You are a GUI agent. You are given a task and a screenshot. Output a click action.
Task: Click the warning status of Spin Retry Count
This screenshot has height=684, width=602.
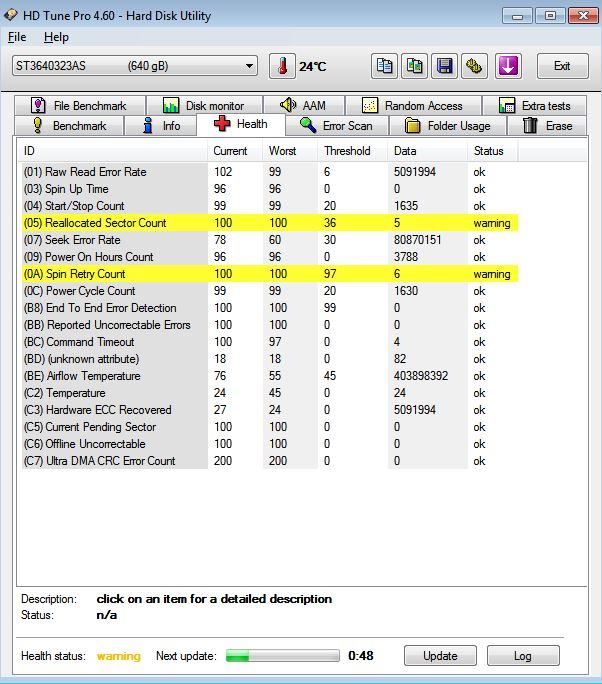492,274
